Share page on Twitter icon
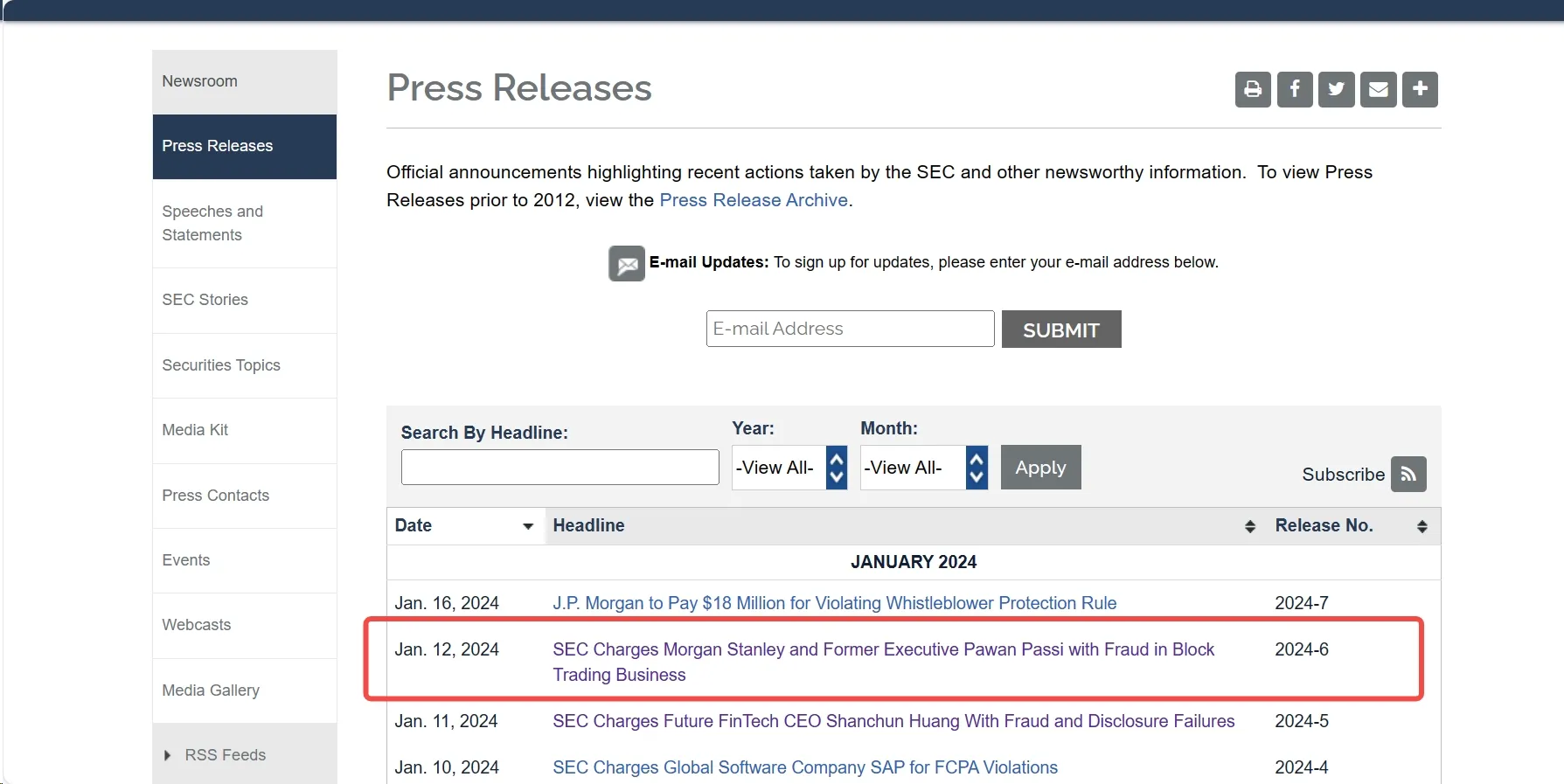Screen dimensions: 1564x784 [x=1337, y=89]
